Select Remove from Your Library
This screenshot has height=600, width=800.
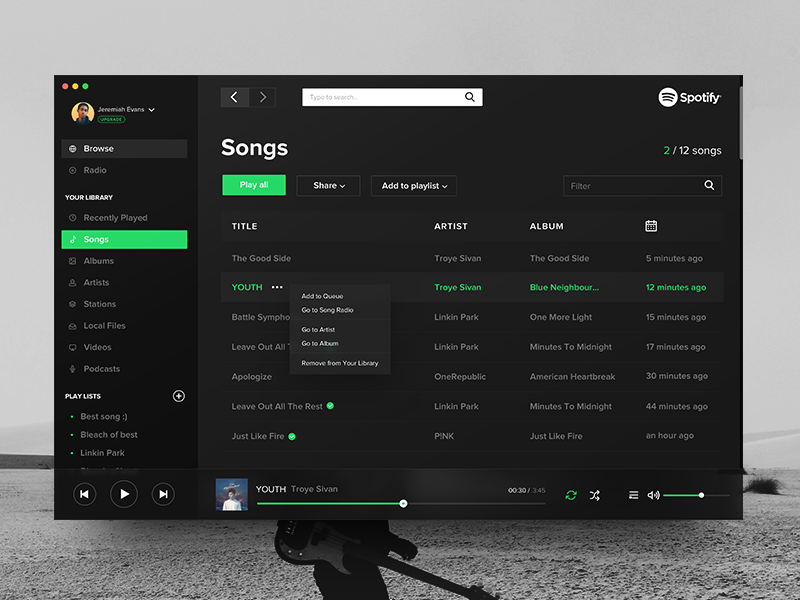point(340,363)
